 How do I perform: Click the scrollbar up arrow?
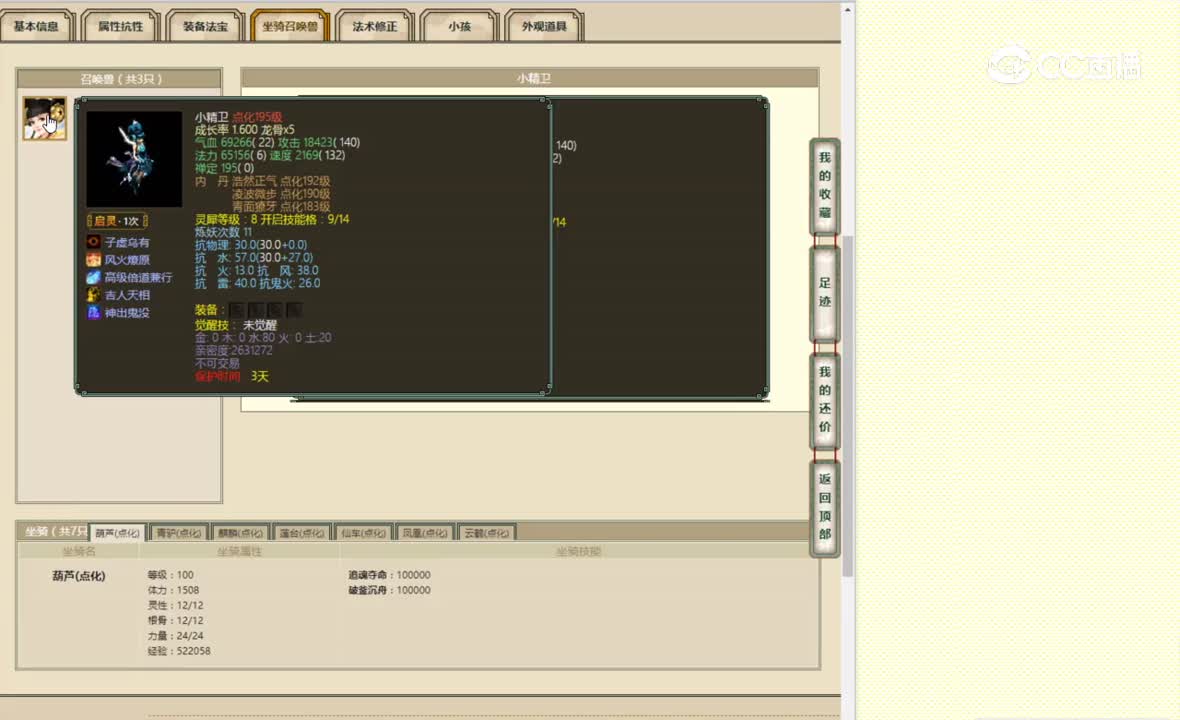(847, 10)
